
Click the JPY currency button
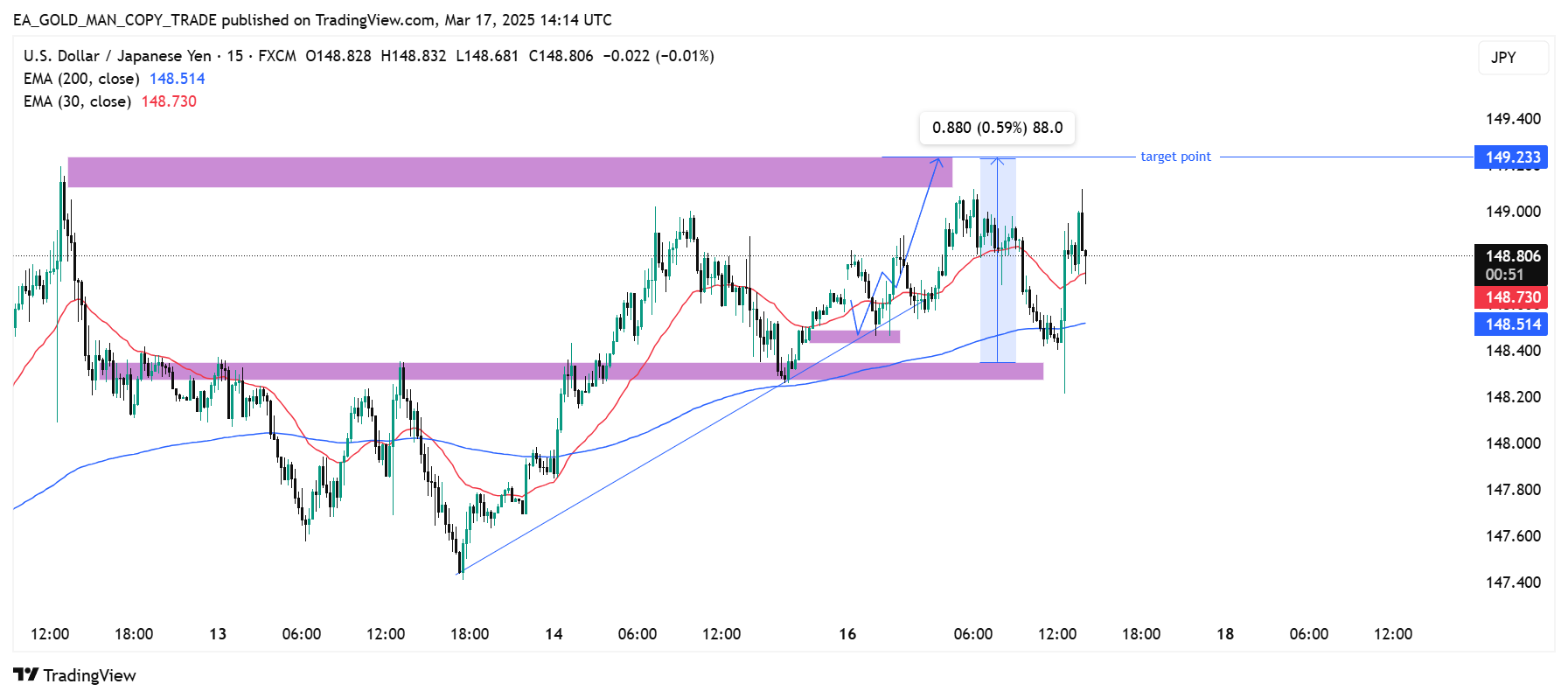[x=1513, y=58]
